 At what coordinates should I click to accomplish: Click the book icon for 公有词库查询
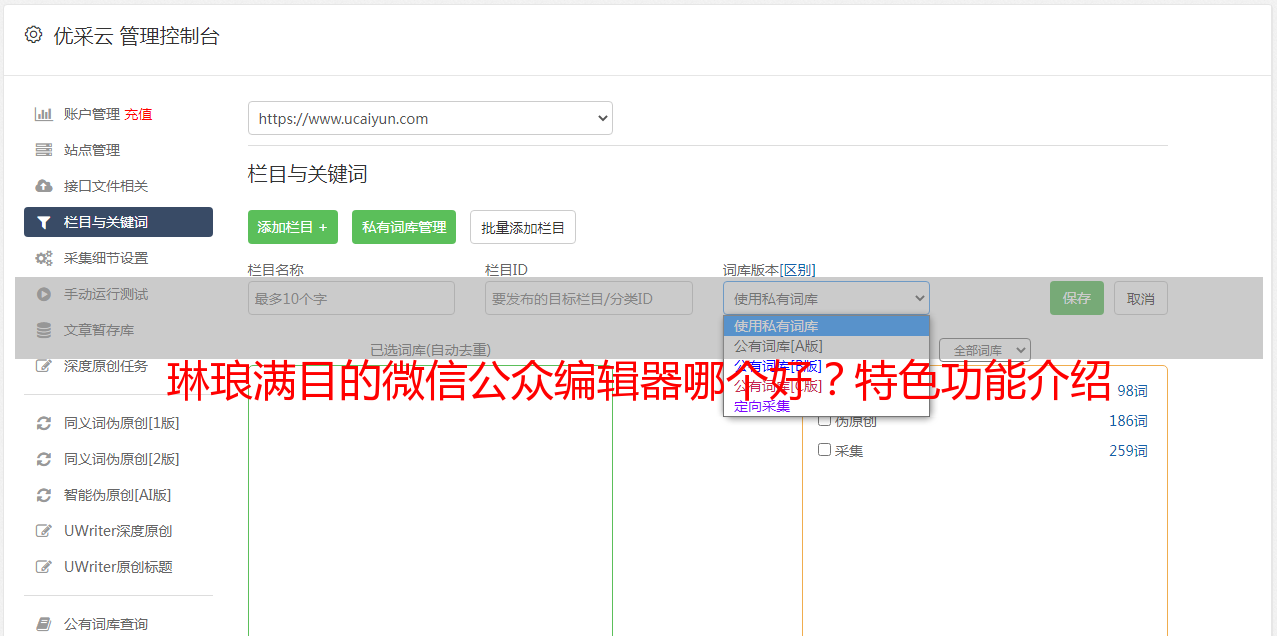coord(43,624)
